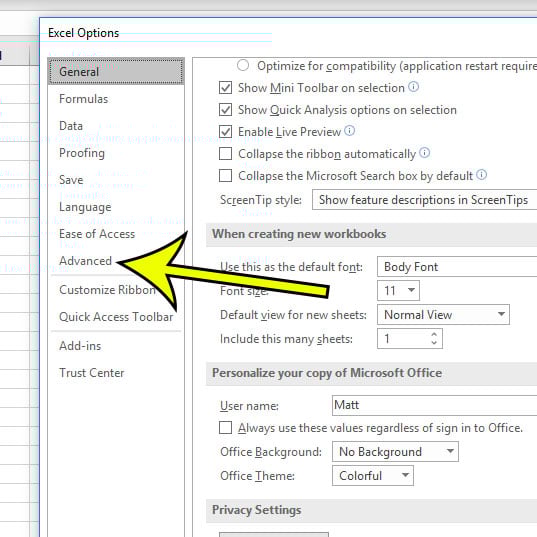Viewport: 537px width, 537px height.
Task: Open the Office Theme Colorful dropdown
Action: [373, 476]
